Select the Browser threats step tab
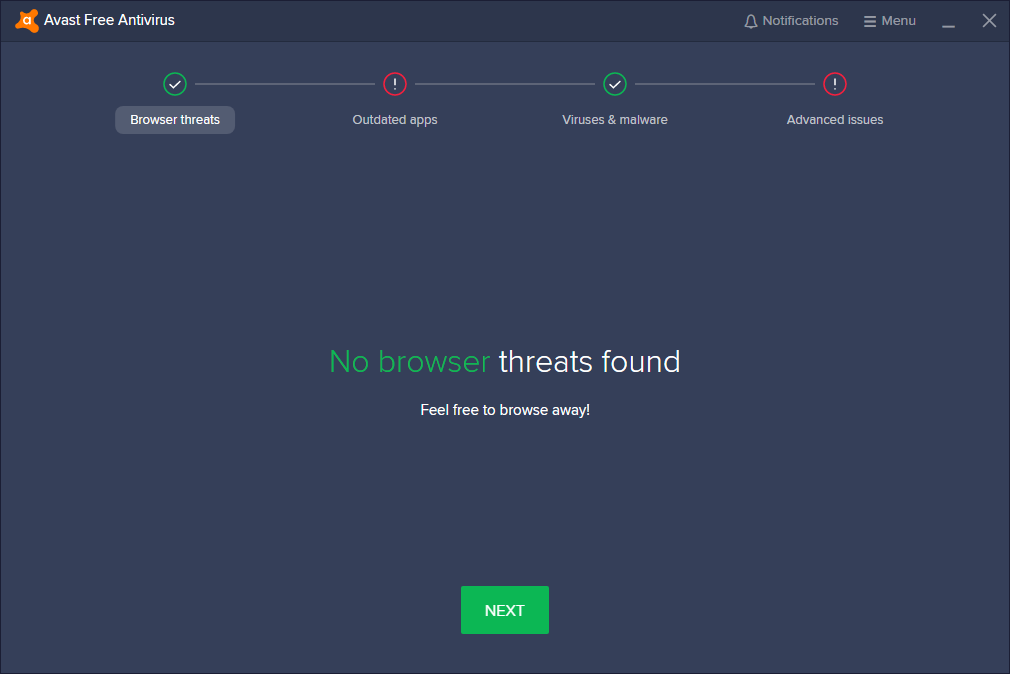 175,120
